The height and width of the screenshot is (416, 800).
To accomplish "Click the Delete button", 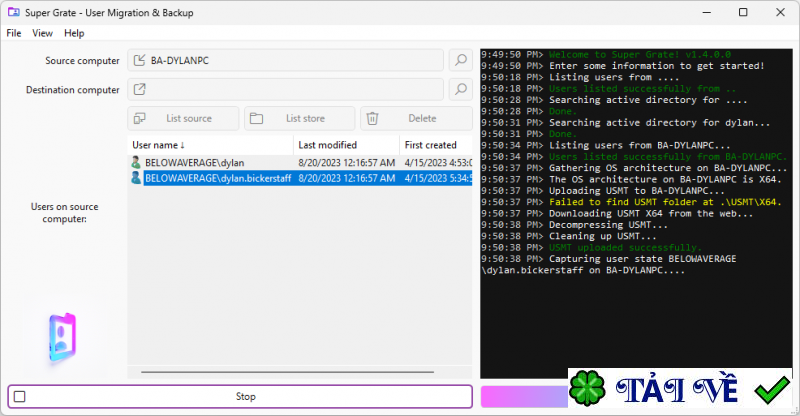I will (x=416, y=118).
